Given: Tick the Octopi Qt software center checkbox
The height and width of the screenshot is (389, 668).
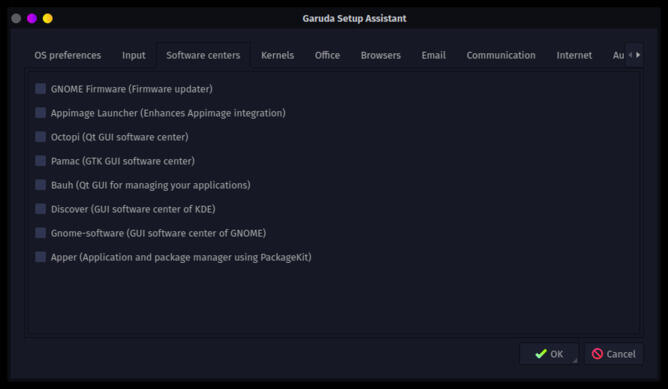Looking at the screenshot, I should click(40, 137).
